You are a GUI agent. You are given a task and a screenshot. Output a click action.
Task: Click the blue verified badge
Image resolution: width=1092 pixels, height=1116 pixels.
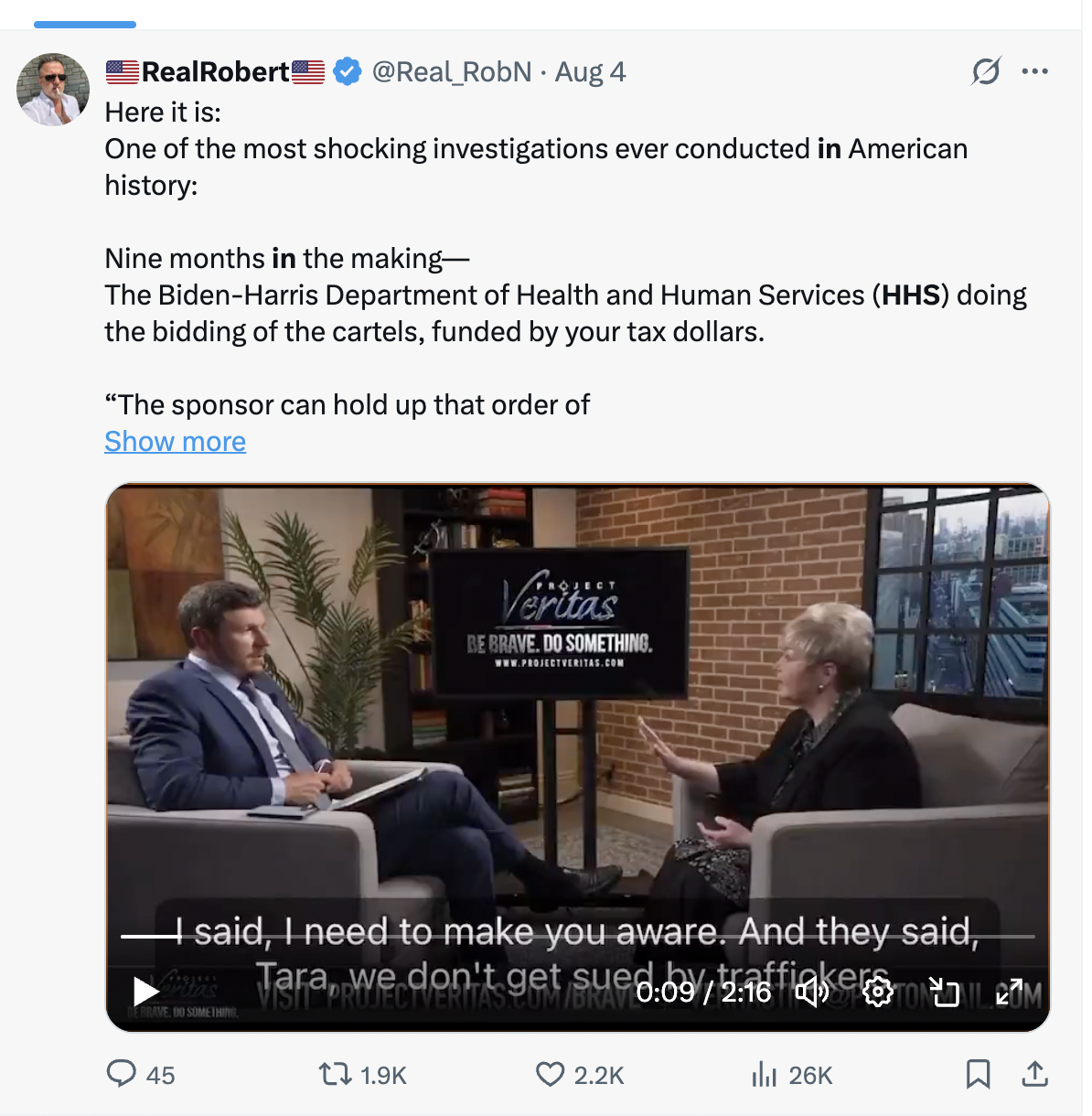348,71
